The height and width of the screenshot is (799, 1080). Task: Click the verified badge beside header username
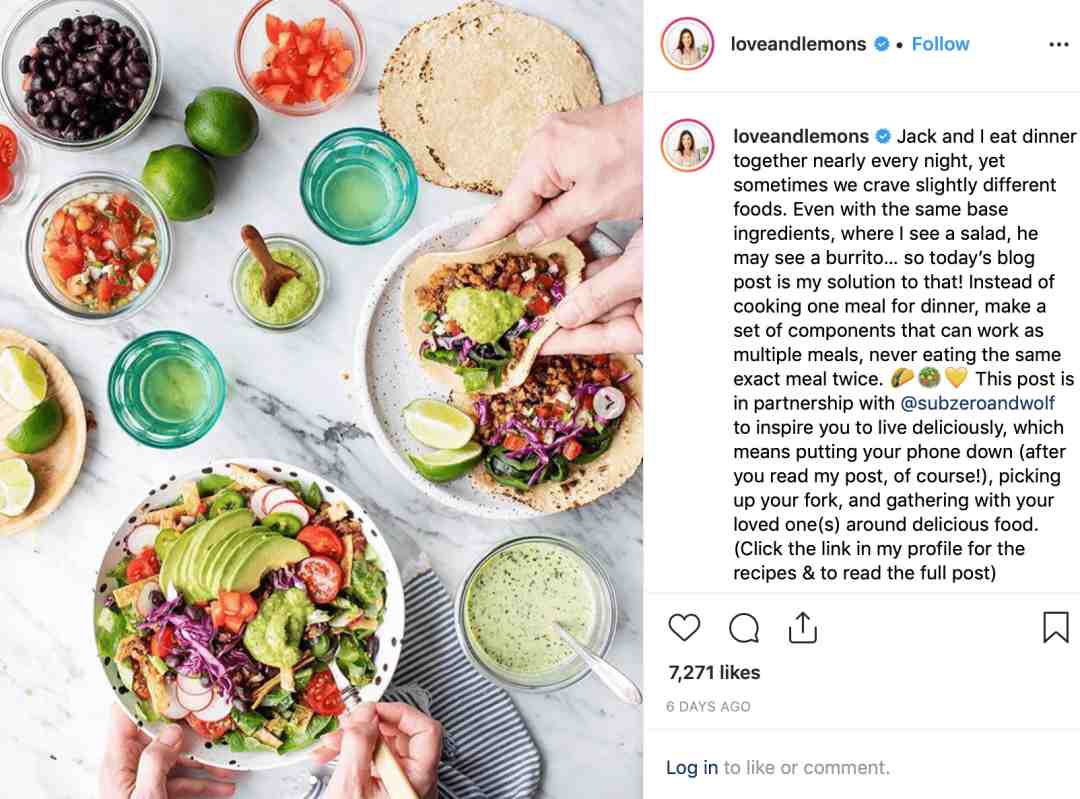[881, 44]
